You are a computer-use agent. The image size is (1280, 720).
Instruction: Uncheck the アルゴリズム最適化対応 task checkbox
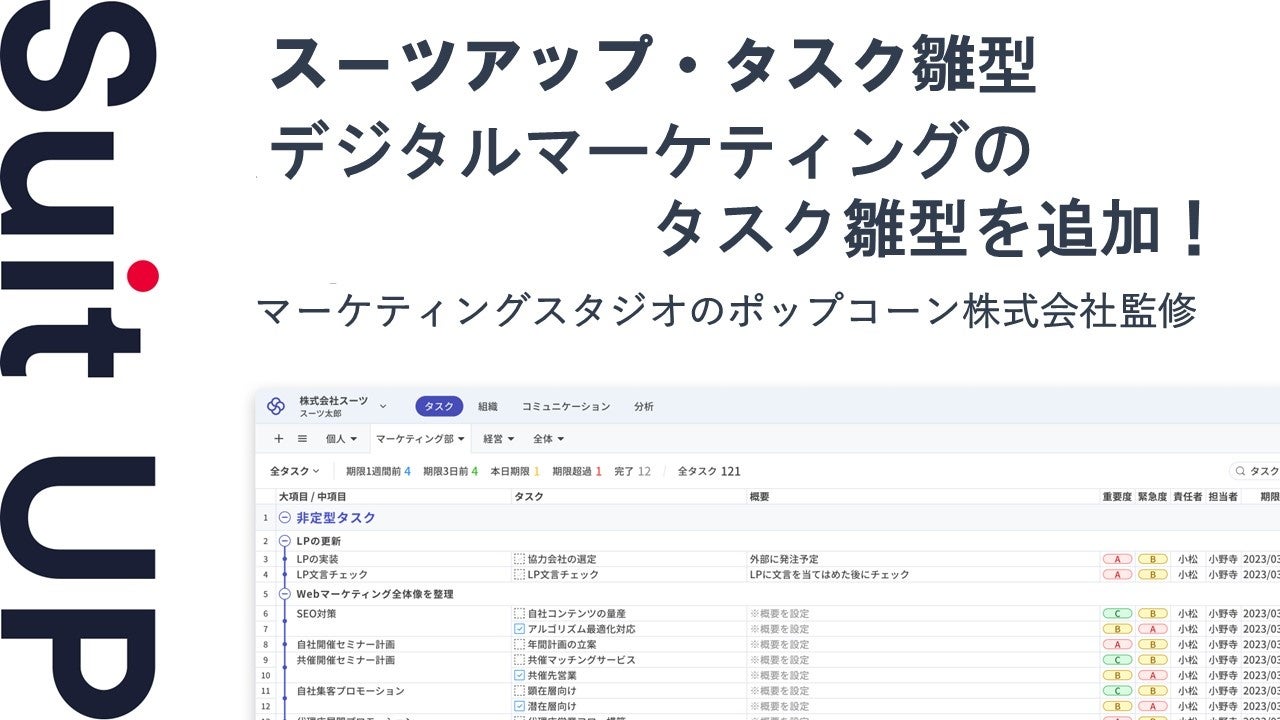(x=519, y=629)
